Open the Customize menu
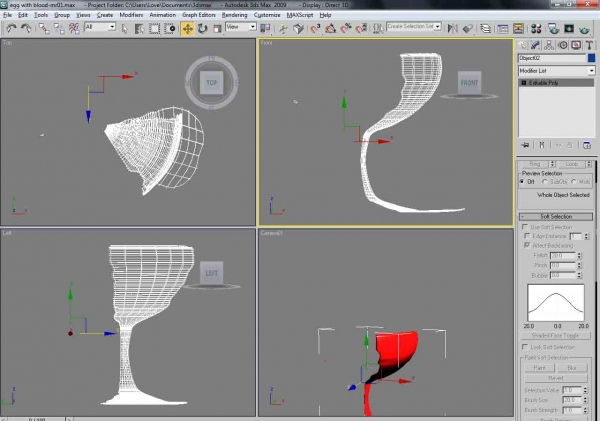The width and height of the screenshot is (600, 421). pos(267,15)
